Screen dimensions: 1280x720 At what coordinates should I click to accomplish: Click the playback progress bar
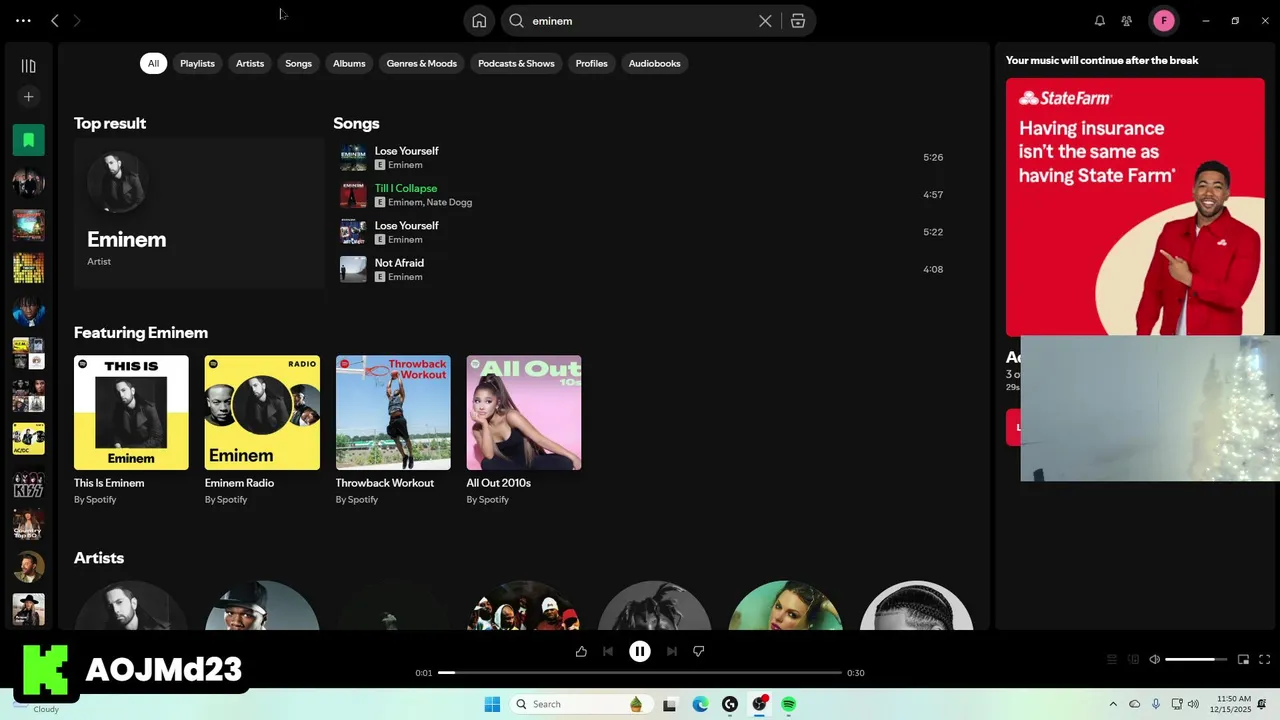pyautogui.click(x=640, y=673)
